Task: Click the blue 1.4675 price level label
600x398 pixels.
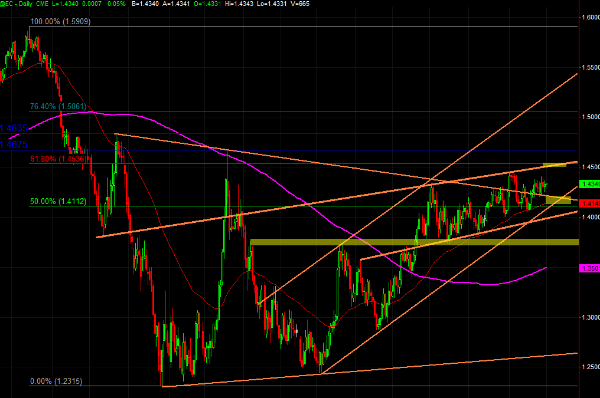Action: (x=14, y=145)
